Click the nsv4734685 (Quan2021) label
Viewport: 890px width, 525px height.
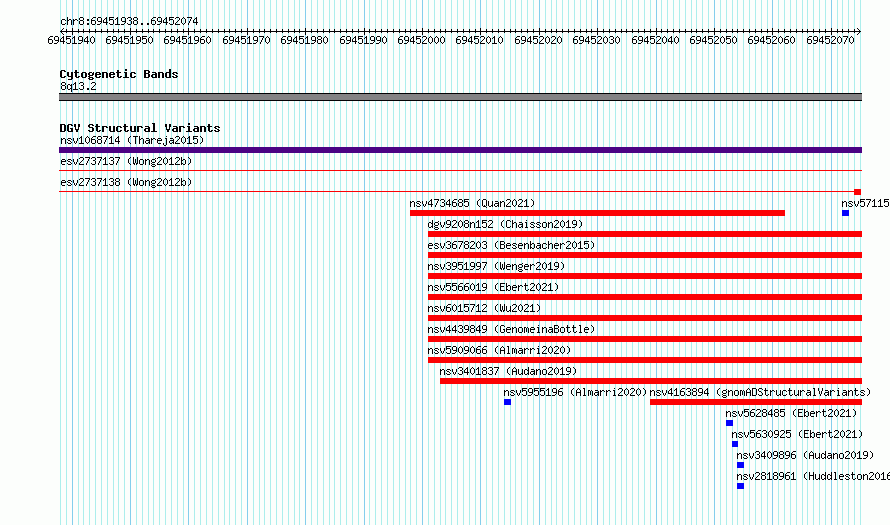coord(472,203)
